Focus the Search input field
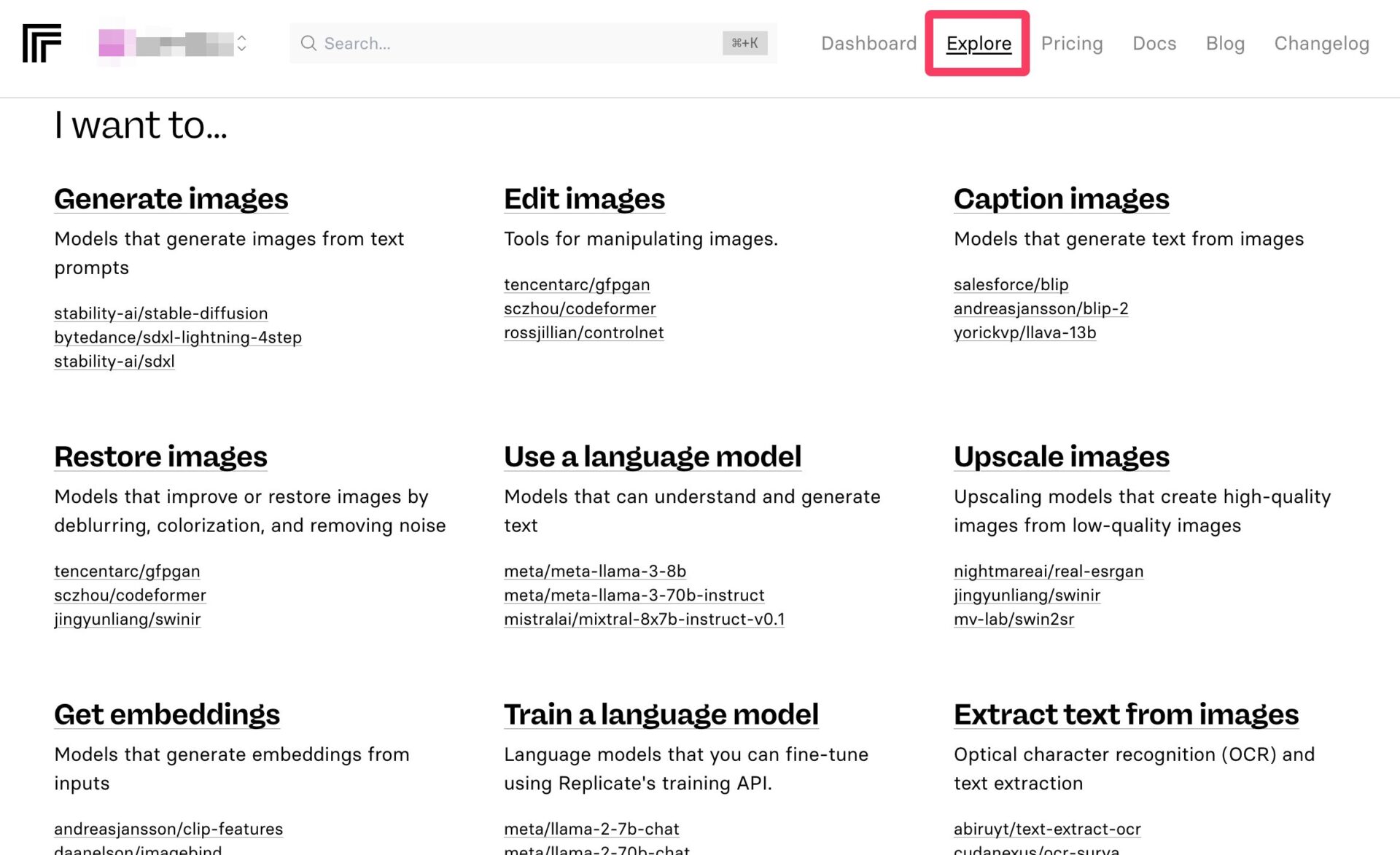The height and width of the screenshot is (855, 1400). [510, 43]
